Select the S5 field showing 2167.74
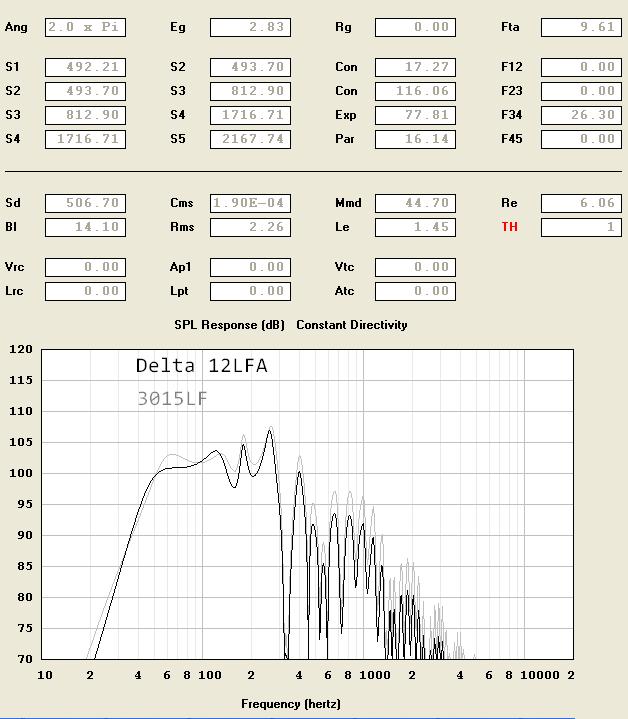The height and width of the screenshot is (719, 628). pos(250,139)
